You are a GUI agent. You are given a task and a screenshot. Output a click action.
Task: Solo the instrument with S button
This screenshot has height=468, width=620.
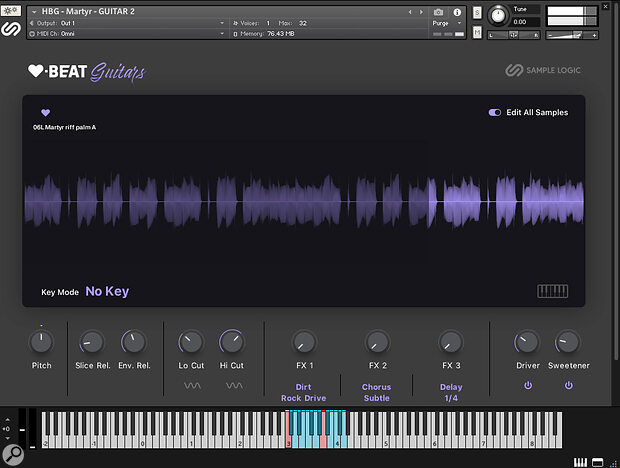pos(477,13)
